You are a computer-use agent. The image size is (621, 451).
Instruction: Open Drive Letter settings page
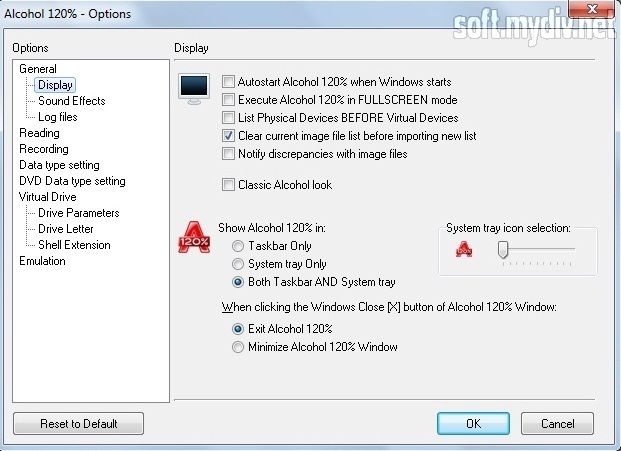coord(66,229)
